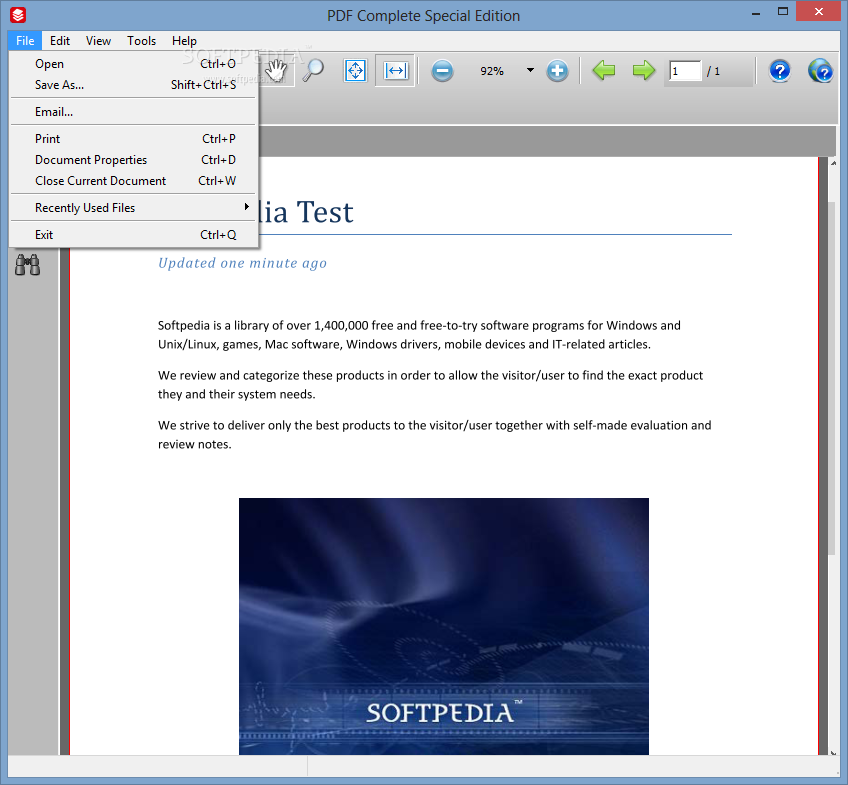Open the zoom percentage dropdown arrow
Image resolution: width=848 pixels, height=785 pixels.
(x=530, y=70)
